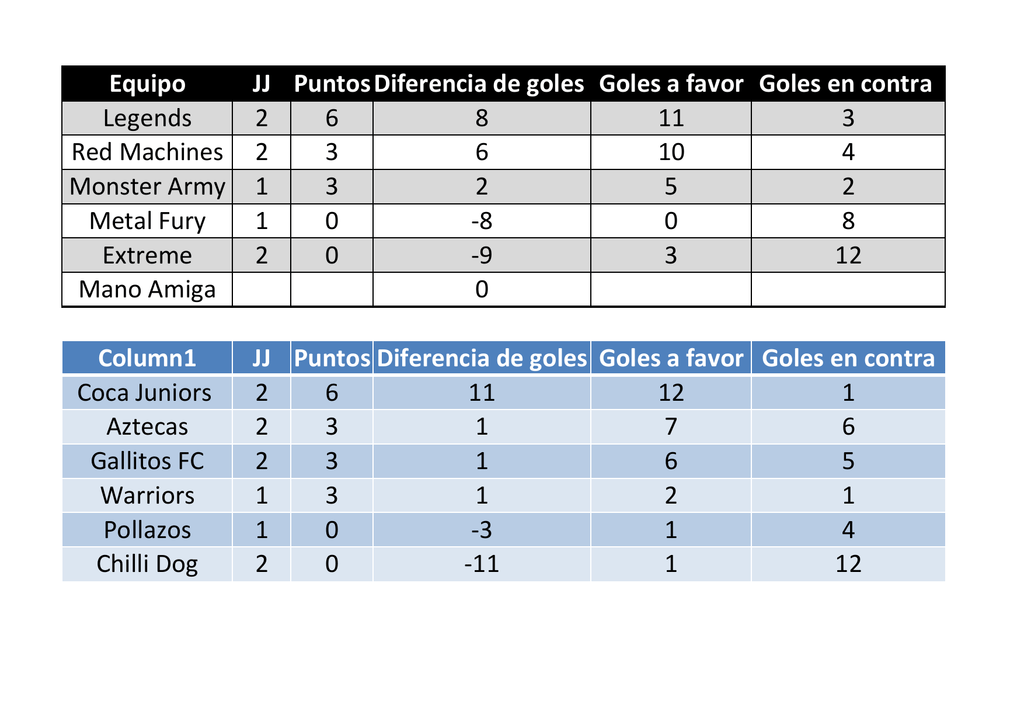Click Extreme's goal difference value of -9
Image resolution: width=1024 pixels, height=725 pixels.
[x=481, y=255]
